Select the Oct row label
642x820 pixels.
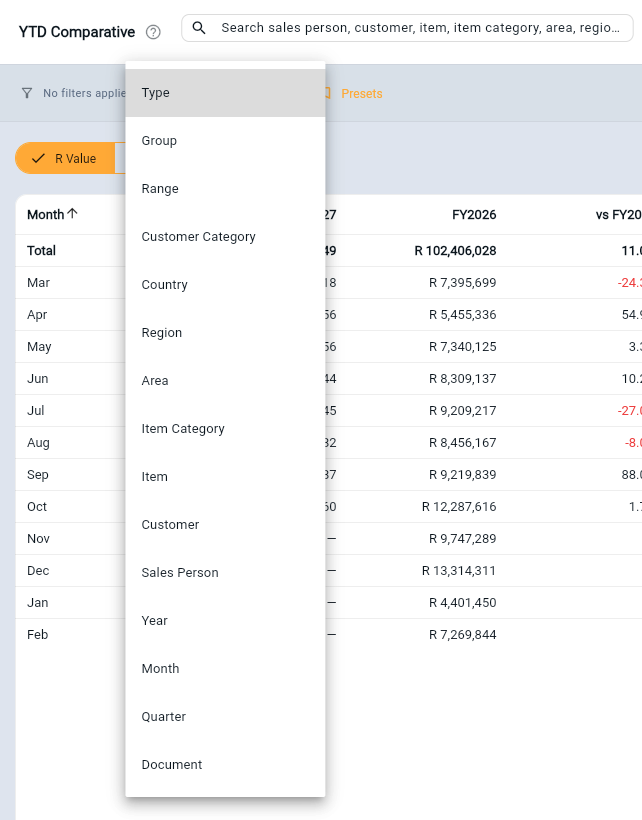click(37, 507)
